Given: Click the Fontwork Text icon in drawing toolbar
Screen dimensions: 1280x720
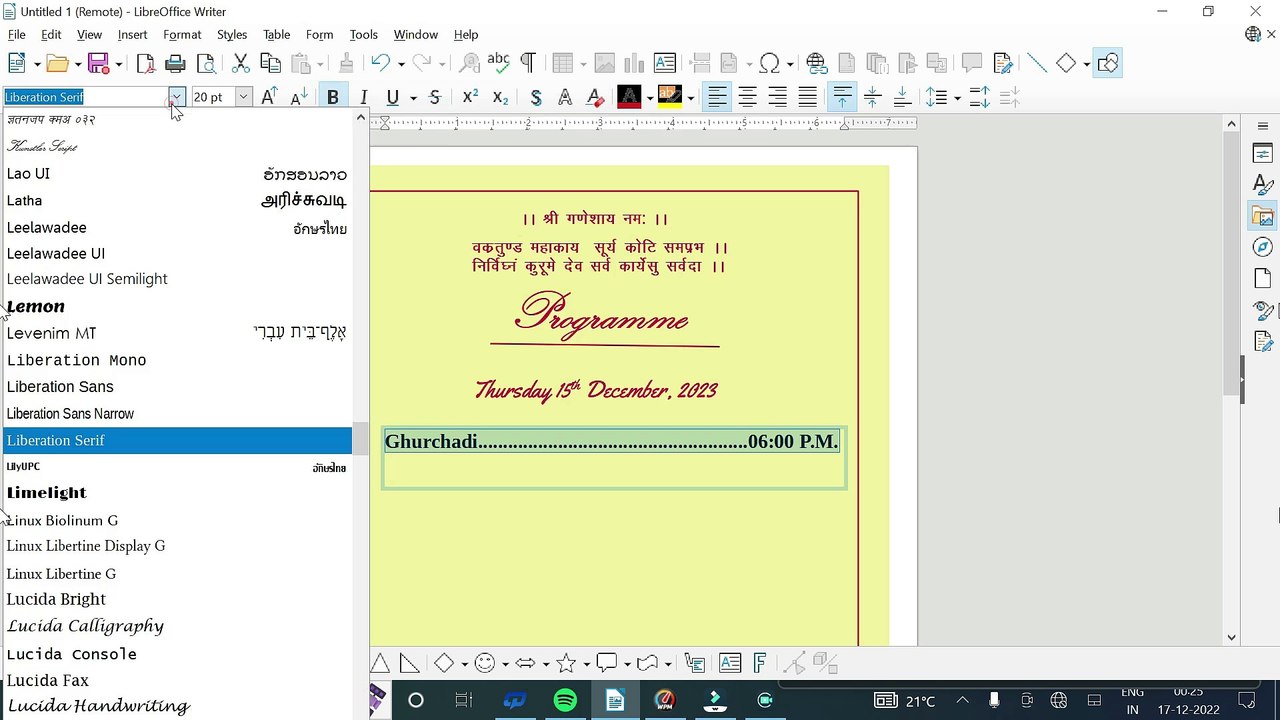Looking at the screenshot, I should point(760,663).
